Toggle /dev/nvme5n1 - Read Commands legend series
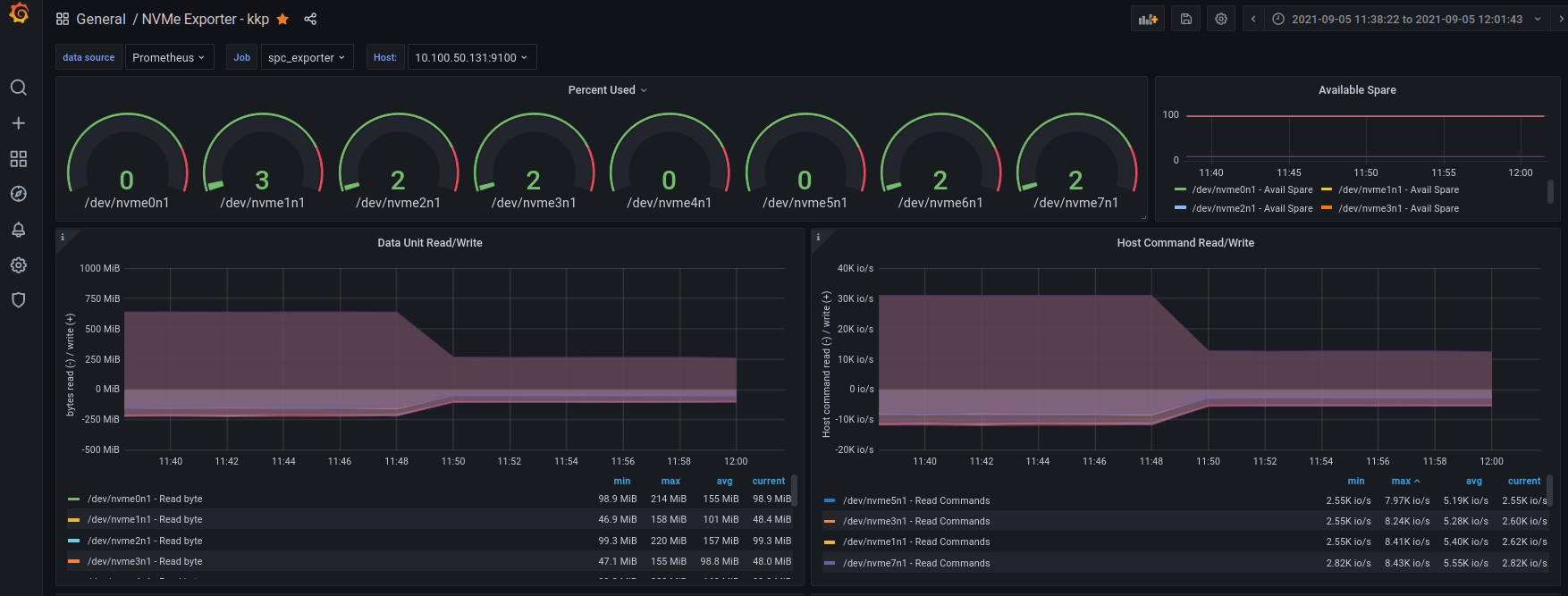This screenshot has width=1568, height=596. [915, 500]
